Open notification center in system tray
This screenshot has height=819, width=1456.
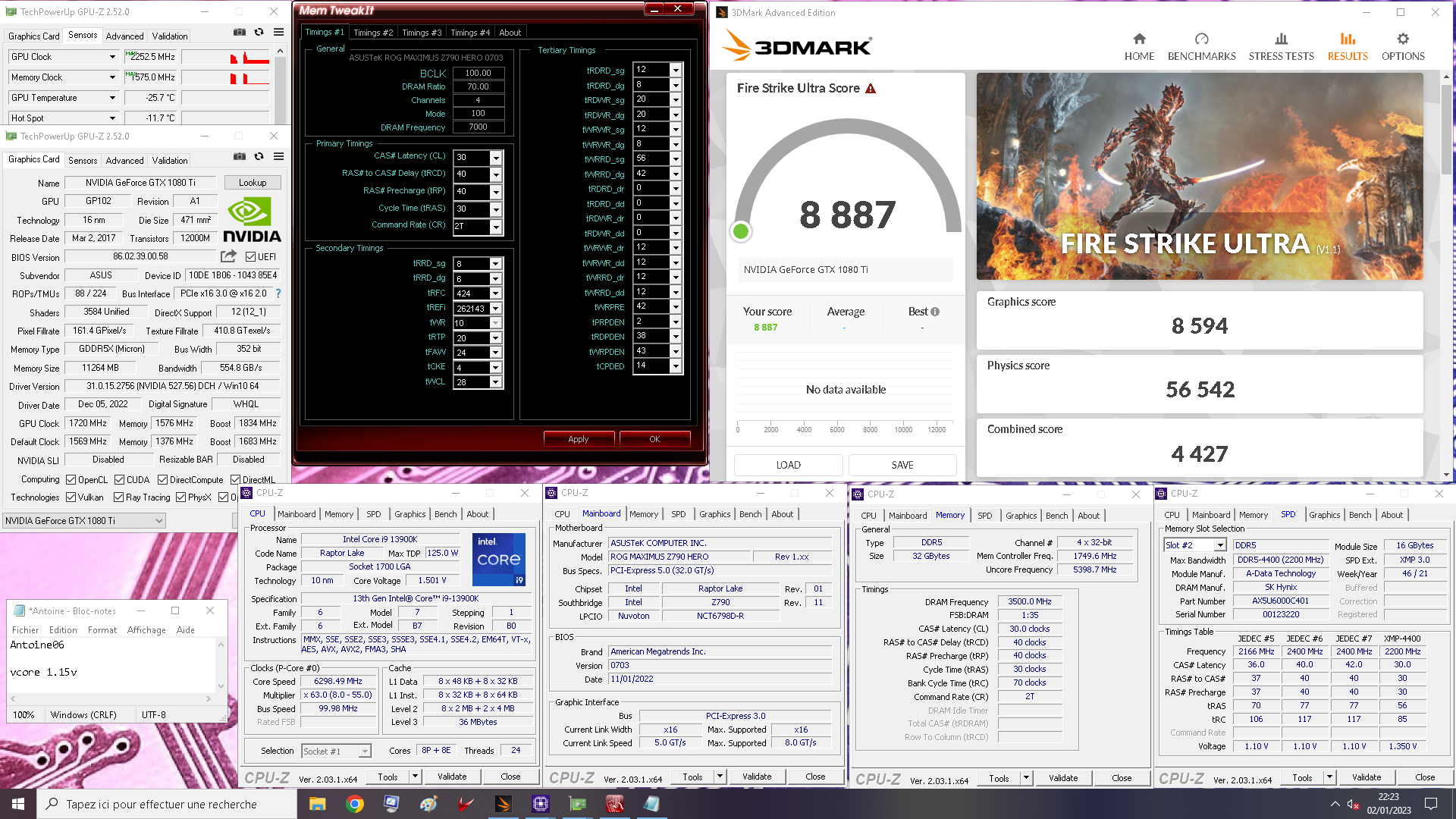(x=1430, y=804)
